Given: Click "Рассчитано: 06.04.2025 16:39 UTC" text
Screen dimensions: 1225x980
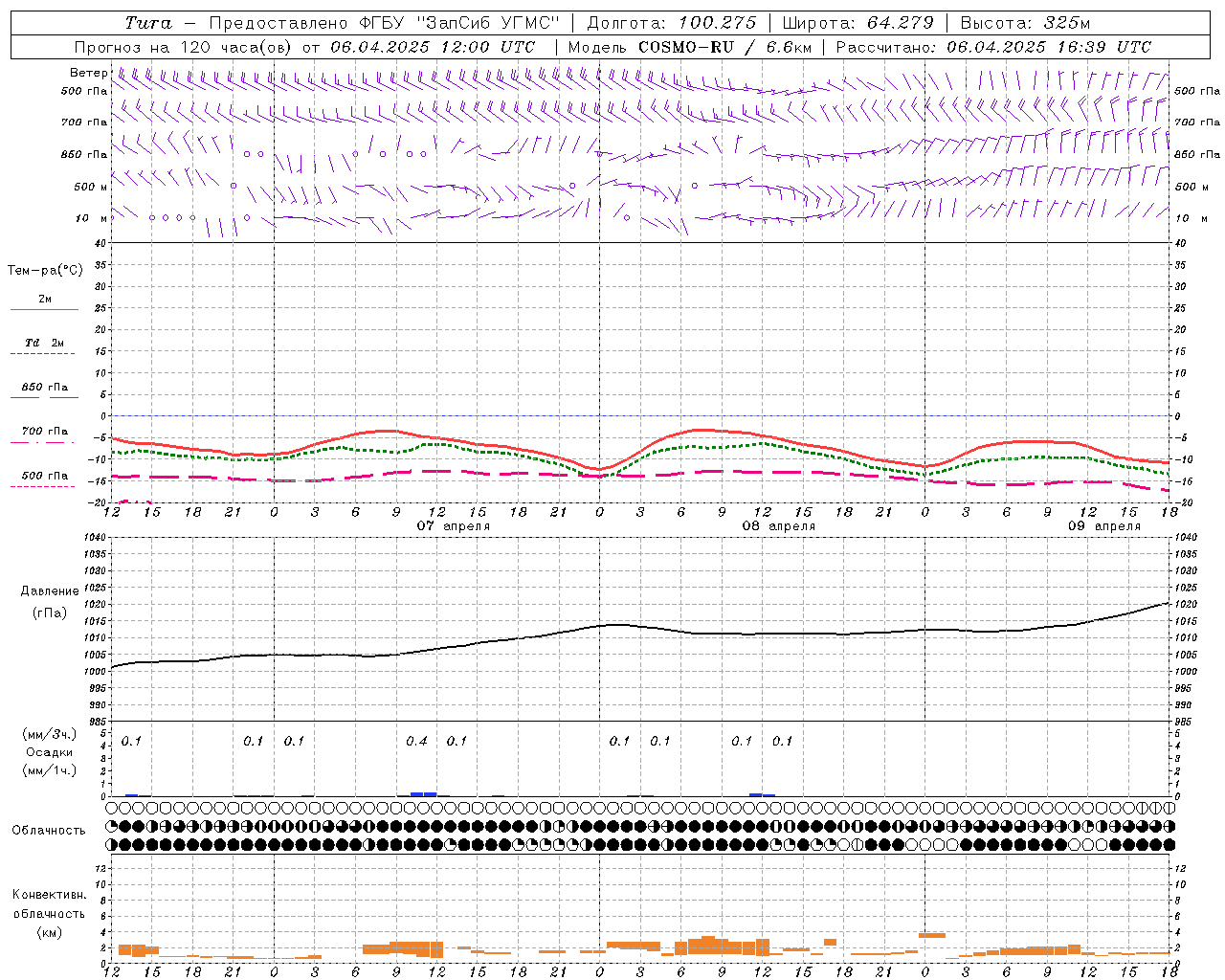Looking at the screenshot, I should (993, 47).
